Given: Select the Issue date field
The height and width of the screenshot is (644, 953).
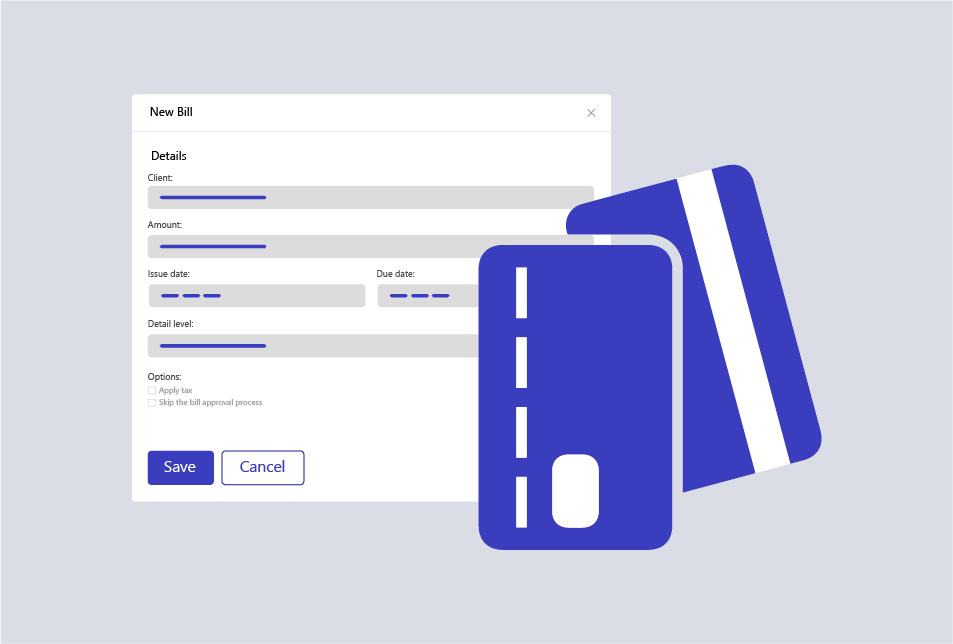Looking at the screenshot, I should [257, 296].
